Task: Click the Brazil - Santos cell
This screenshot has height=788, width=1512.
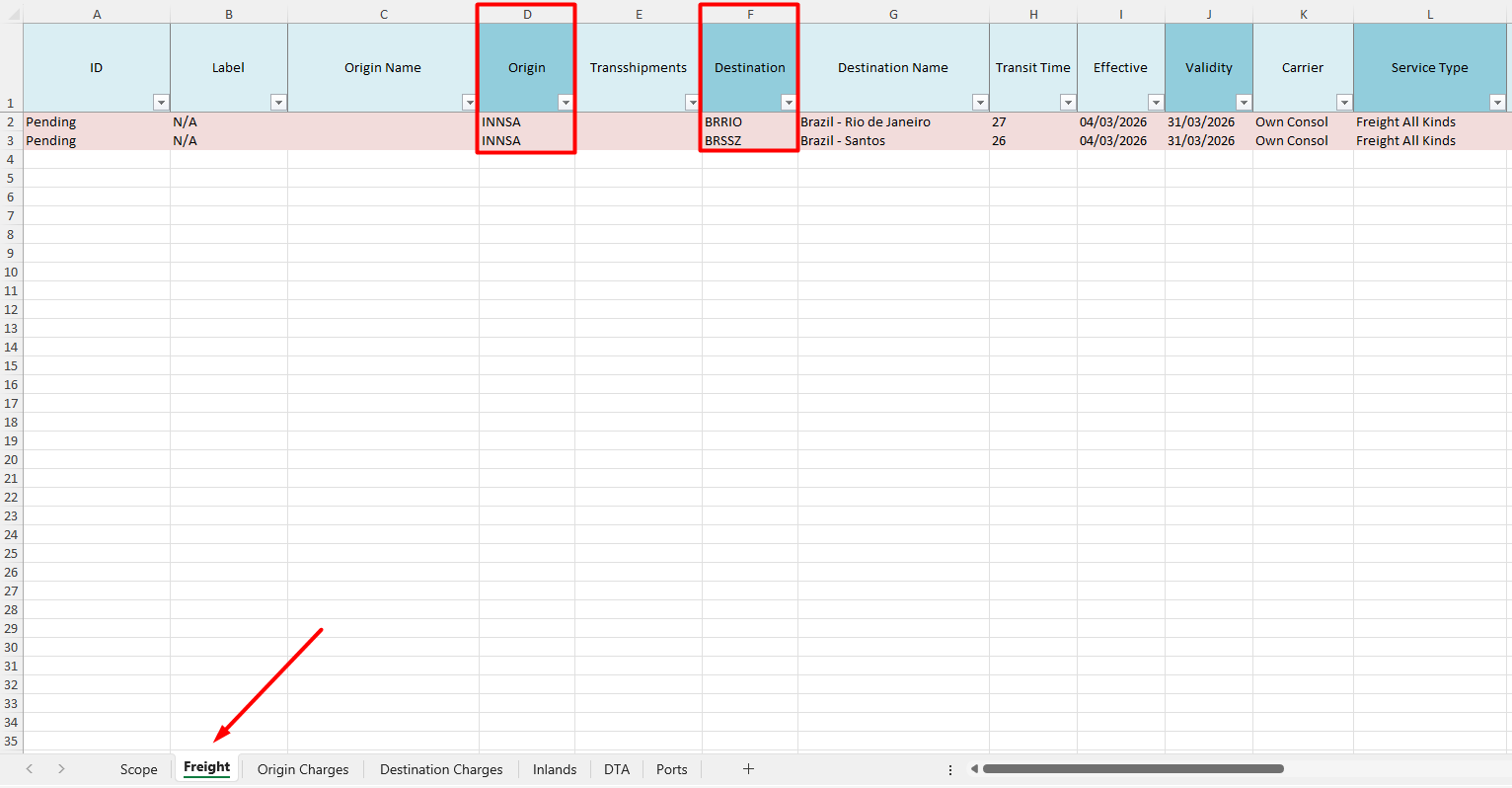Action: click(x=892, y=141)
